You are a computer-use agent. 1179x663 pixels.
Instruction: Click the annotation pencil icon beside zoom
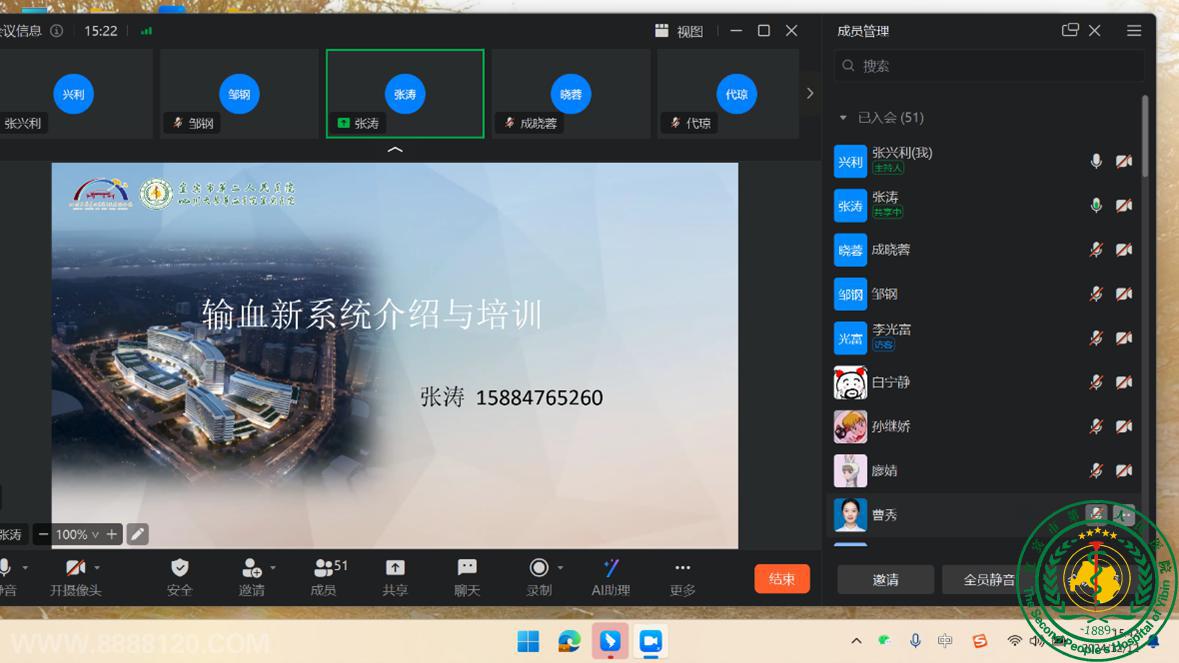click(x=138, y=534)
